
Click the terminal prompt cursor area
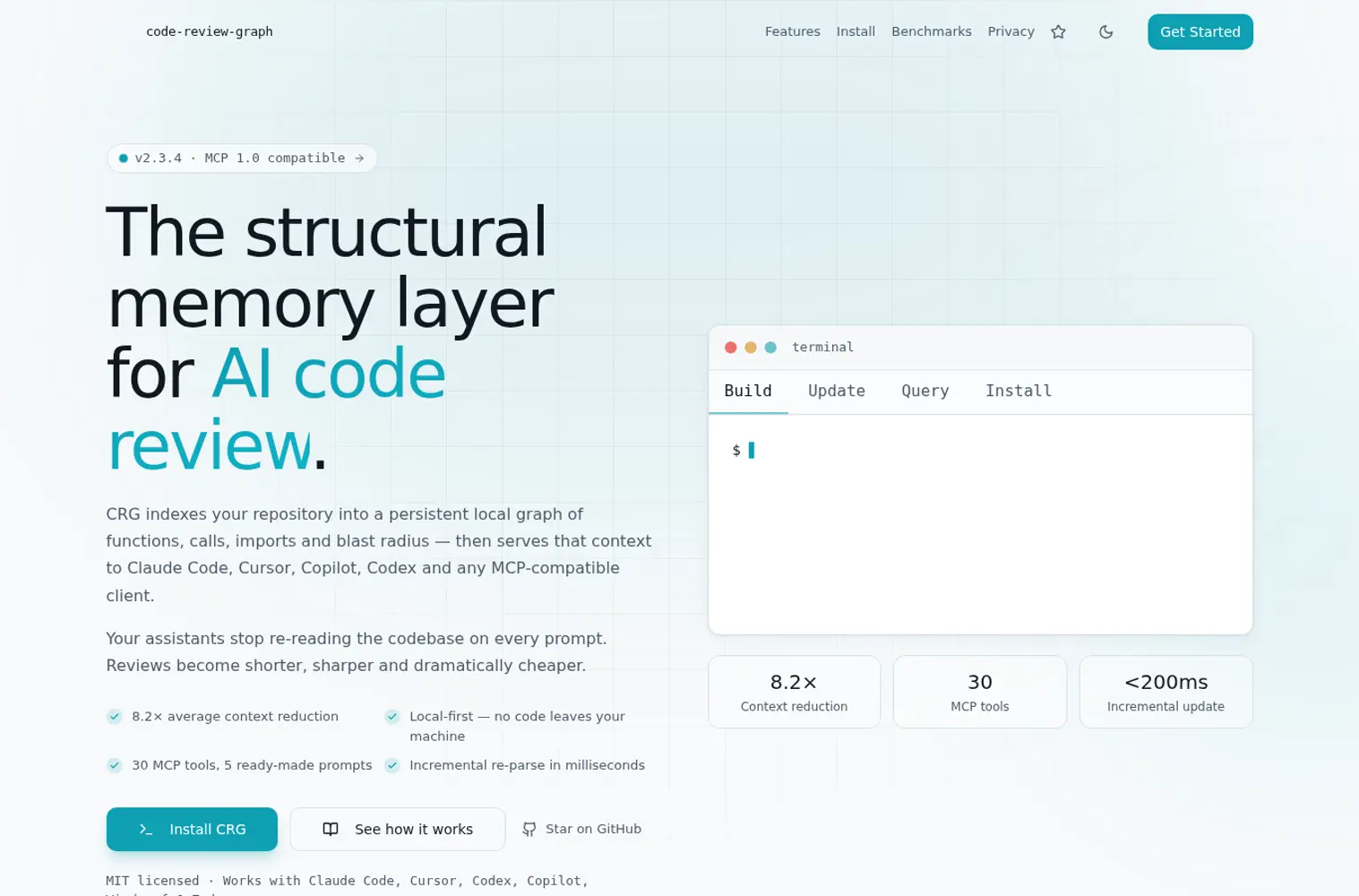751,450
